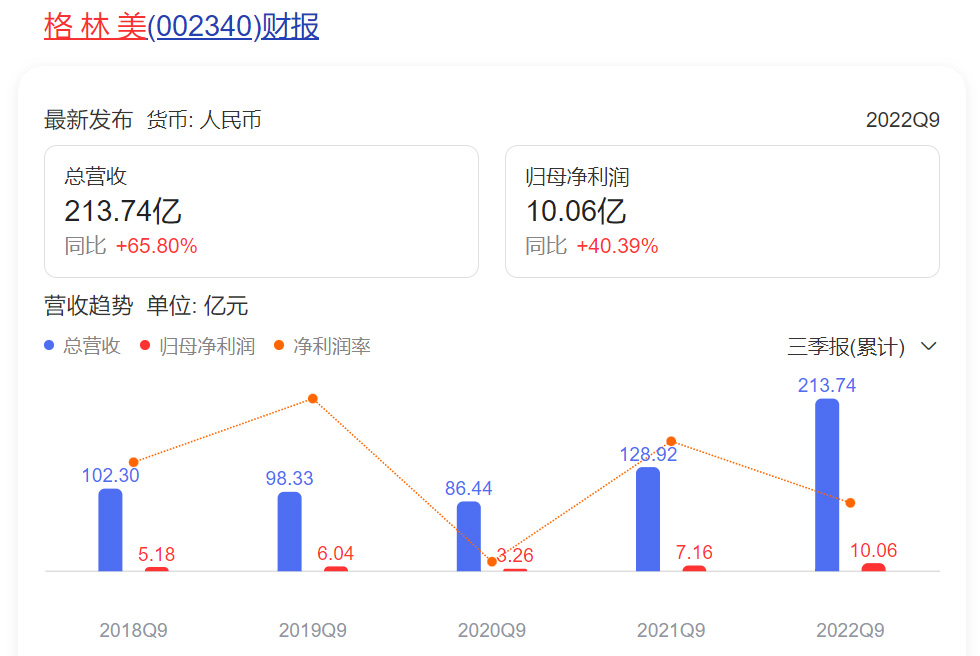Select the 归母净利润 10.06亿 card

point(722,212)
